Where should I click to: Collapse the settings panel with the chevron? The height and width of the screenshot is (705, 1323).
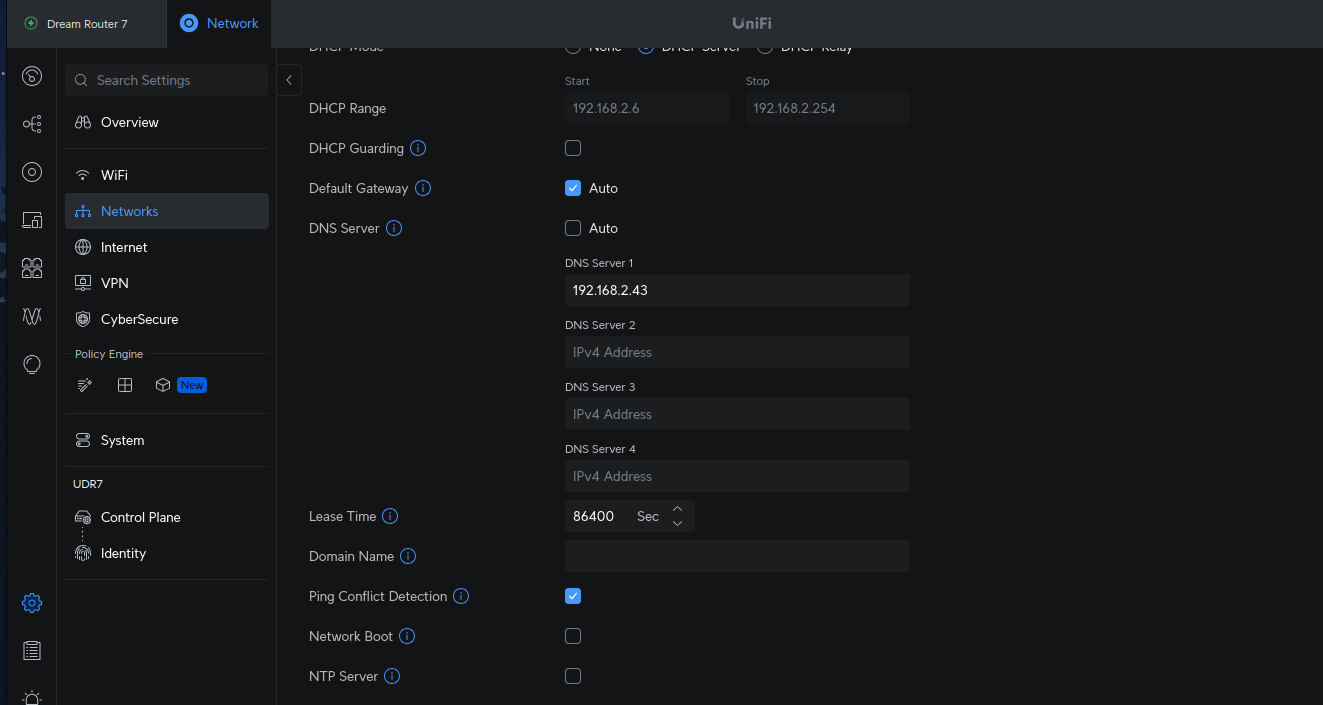coord(289,80)
